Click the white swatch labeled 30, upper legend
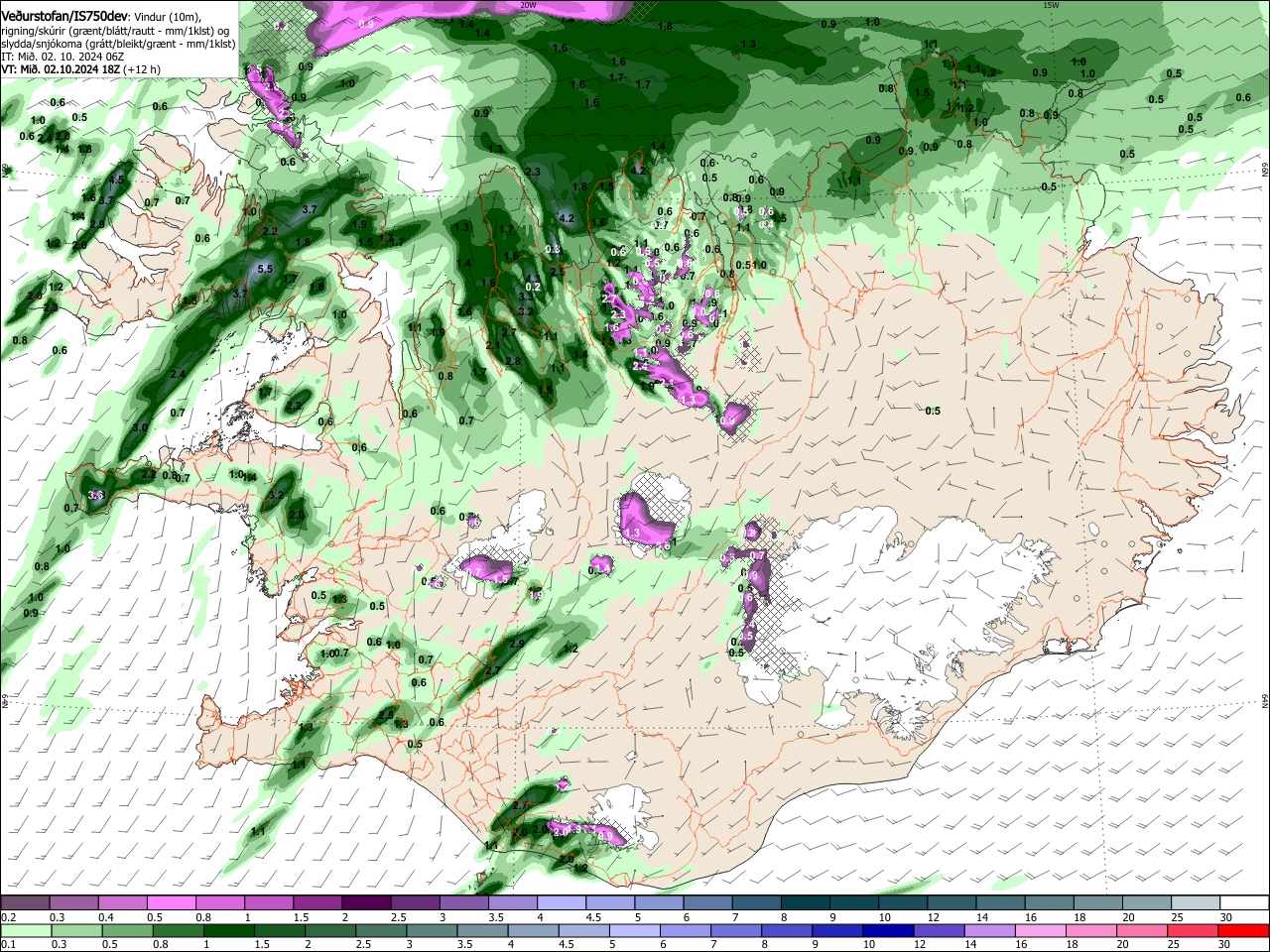Image resolution: width=1270 pixels, height=952 pixels. (x=1244, y=903)
